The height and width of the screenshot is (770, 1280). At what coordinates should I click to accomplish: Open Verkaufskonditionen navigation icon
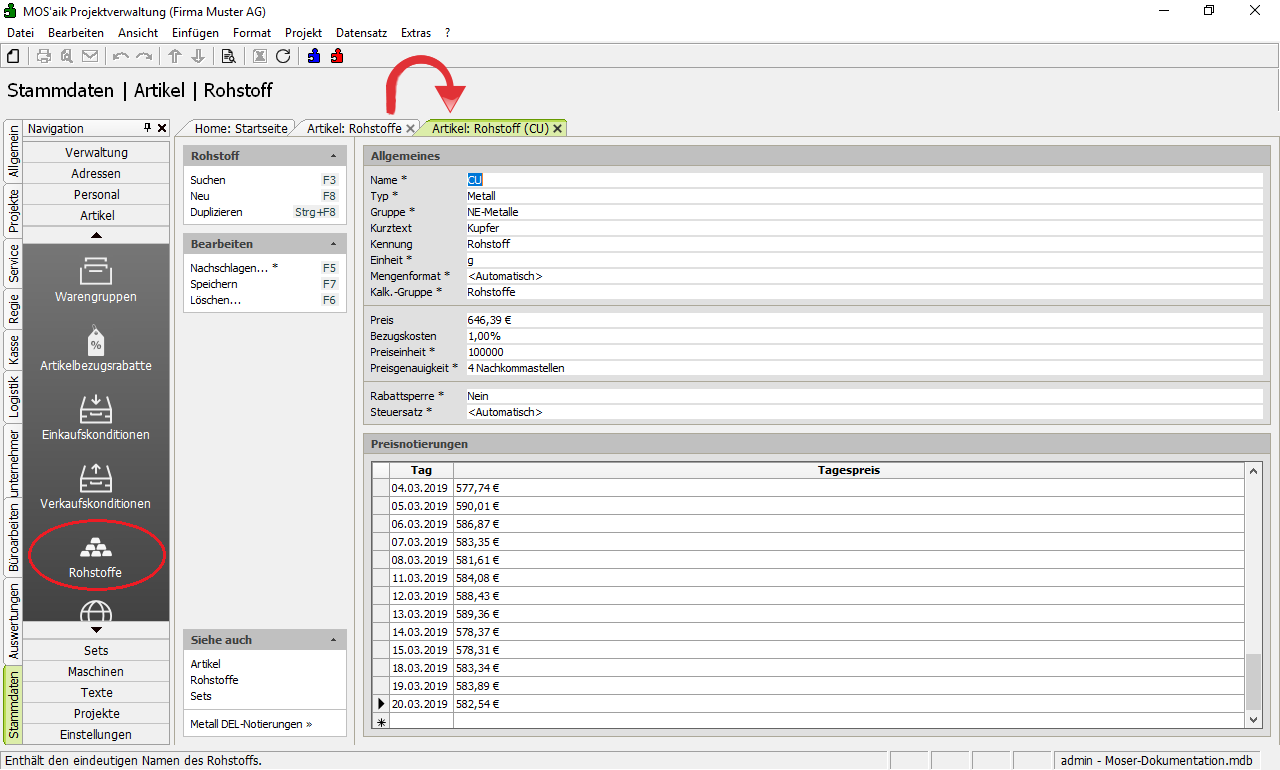click(96, 486)
